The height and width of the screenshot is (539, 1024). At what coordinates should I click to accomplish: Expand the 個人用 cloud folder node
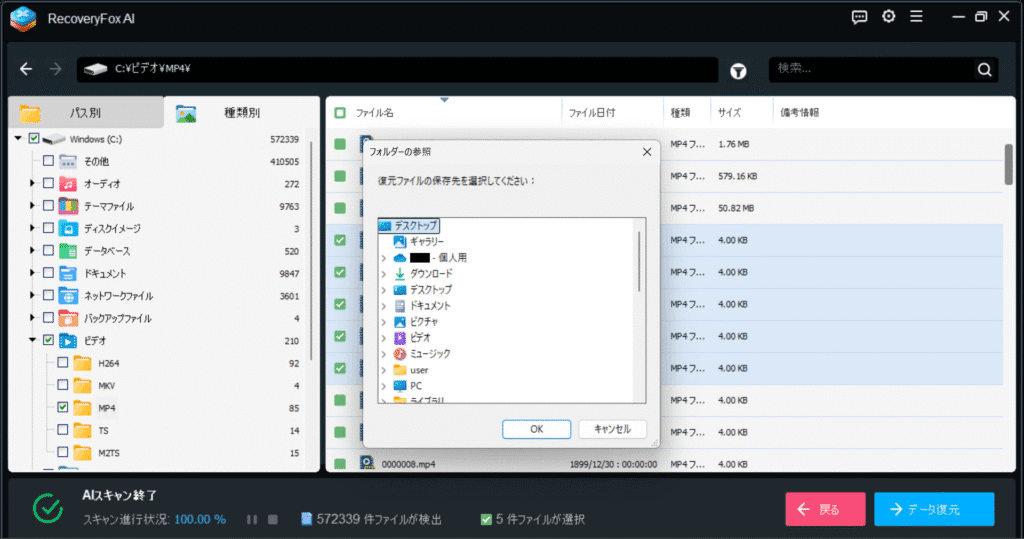pos(384,258)
